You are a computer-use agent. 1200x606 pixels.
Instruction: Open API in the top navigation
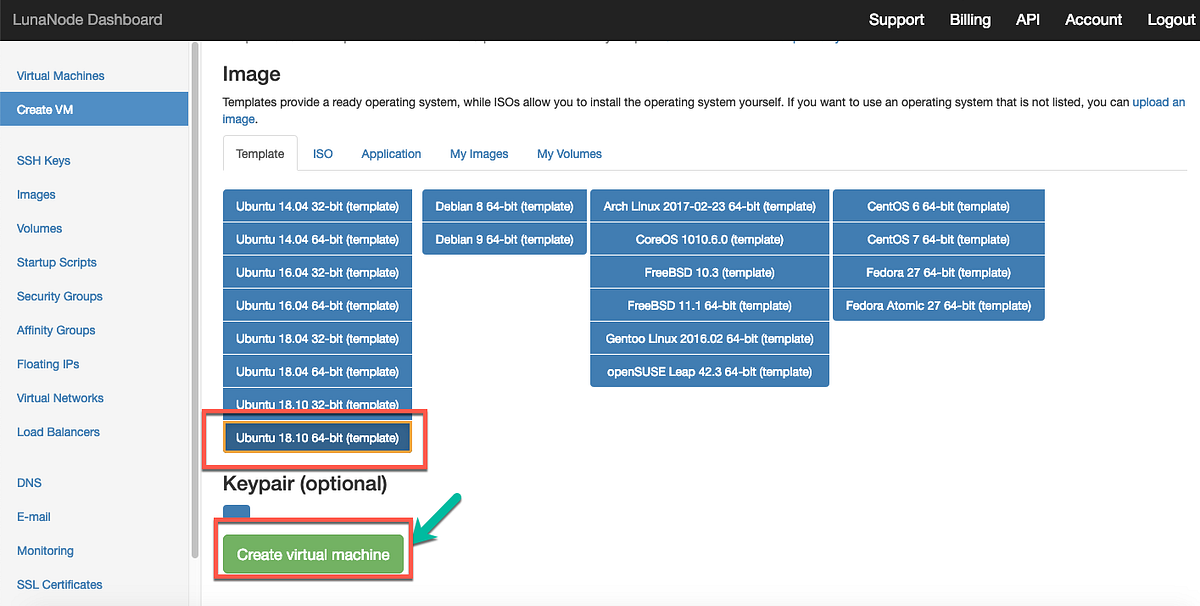(1028, 19)
